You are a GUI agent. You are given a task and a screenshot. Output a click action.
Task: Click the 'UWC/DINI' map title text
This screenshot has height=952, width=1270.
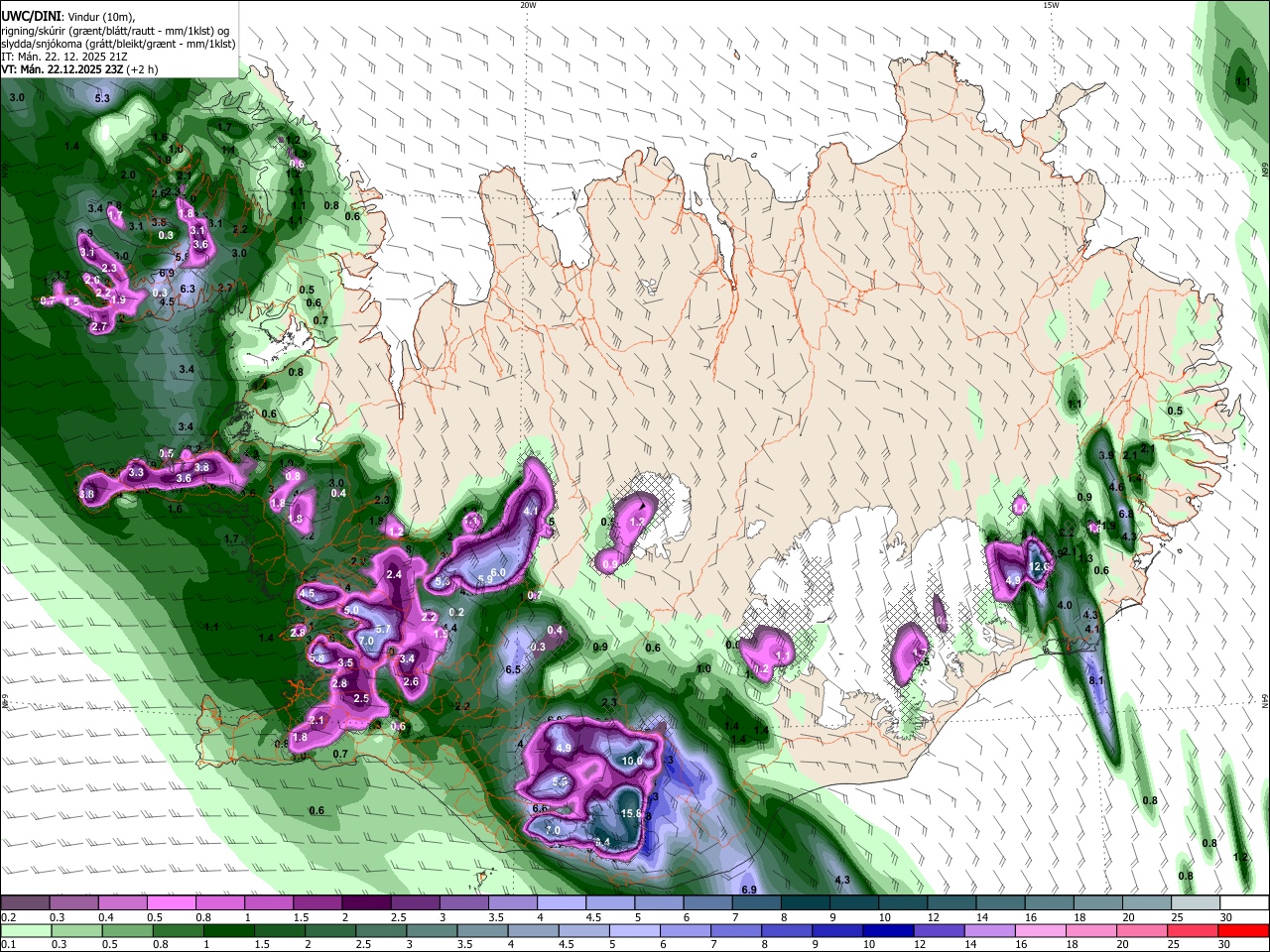[30, 16]
